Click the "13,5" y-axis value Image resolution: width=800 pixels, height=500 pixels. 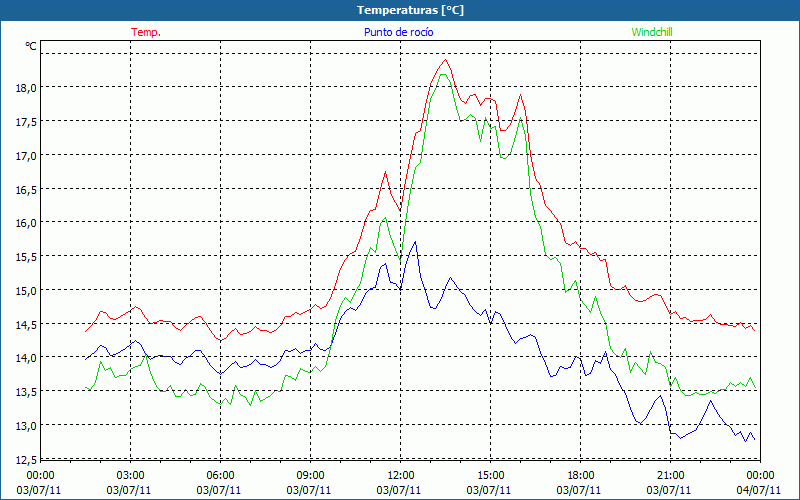click(27, 391)
